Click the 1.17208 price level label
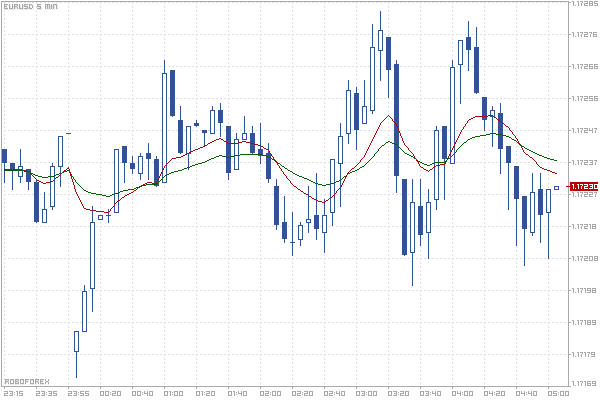 [x=584, y=258]
